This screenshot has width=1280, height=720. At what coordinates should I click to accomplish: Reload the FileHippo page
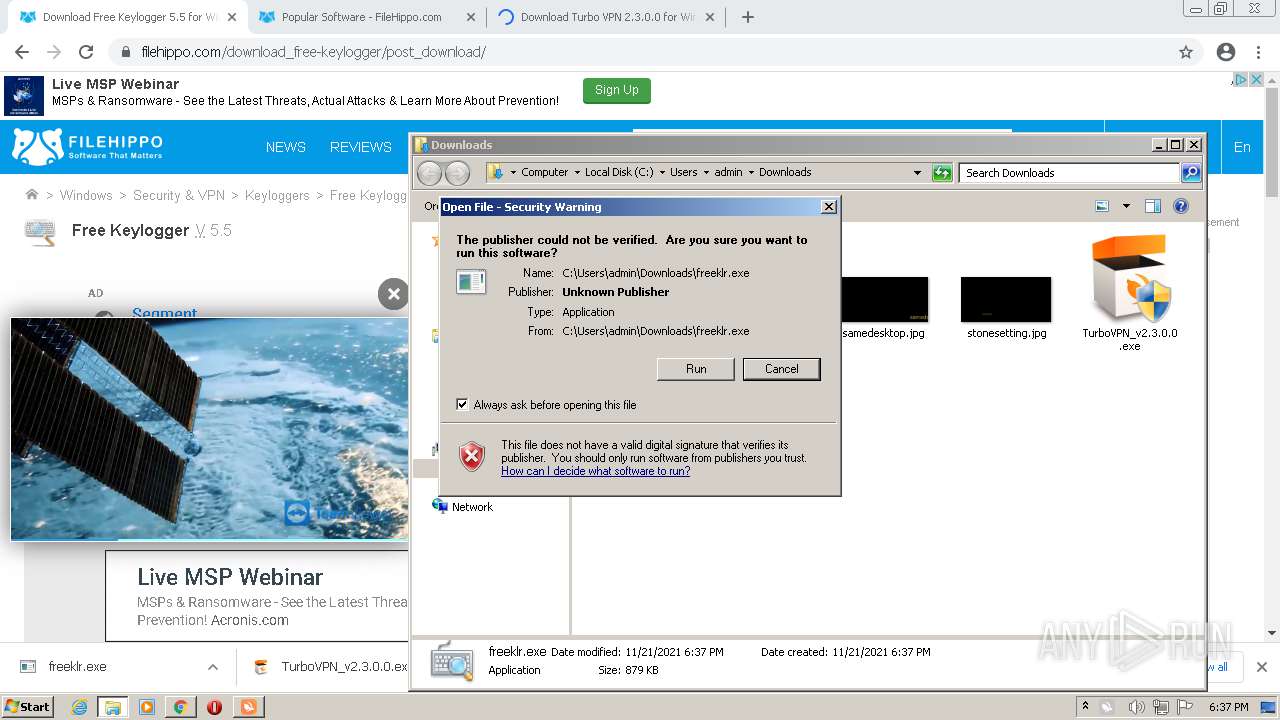(86, 52)
